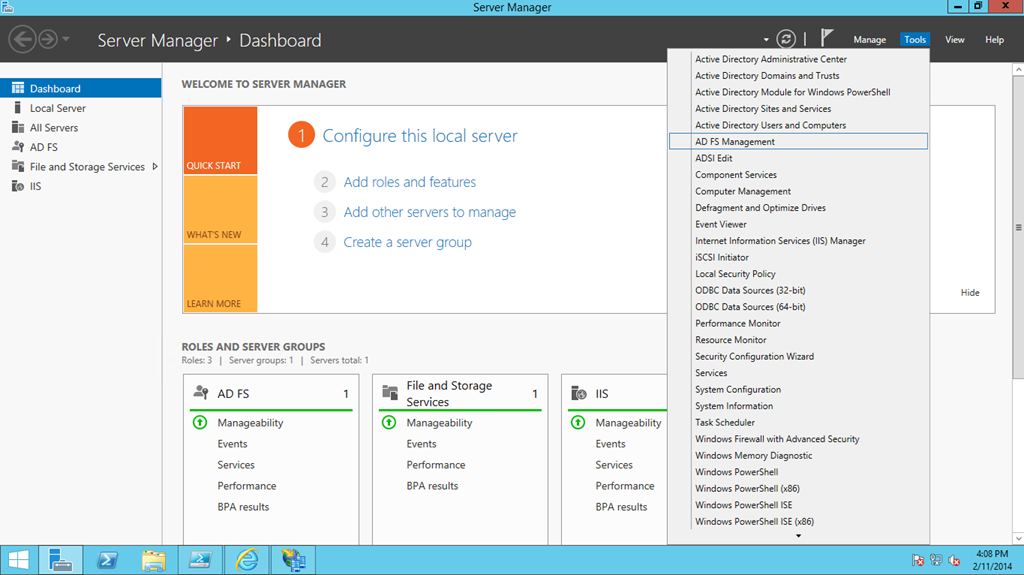Hide the welcome tile

pos(970,293)
